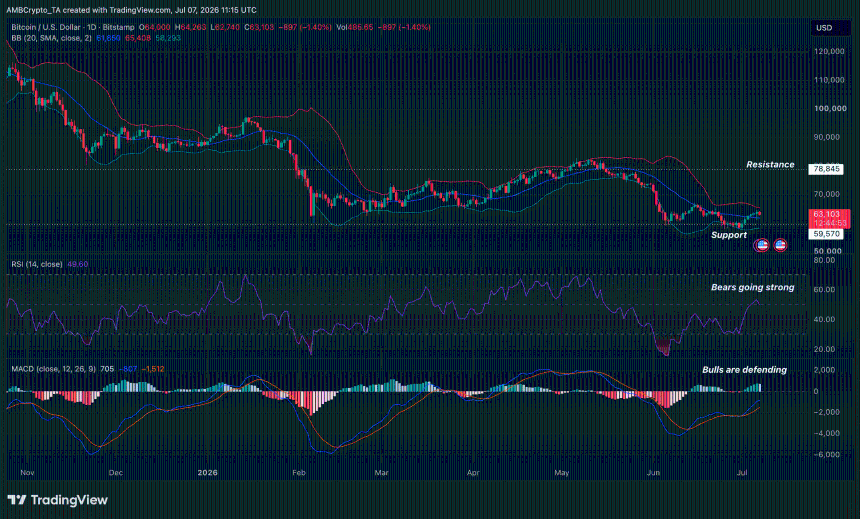The width and height of the screenshot is (860, 519).
Task: Open the MACD (close, 12, 26, 9) legend
Action: click(x=53, y=369)
